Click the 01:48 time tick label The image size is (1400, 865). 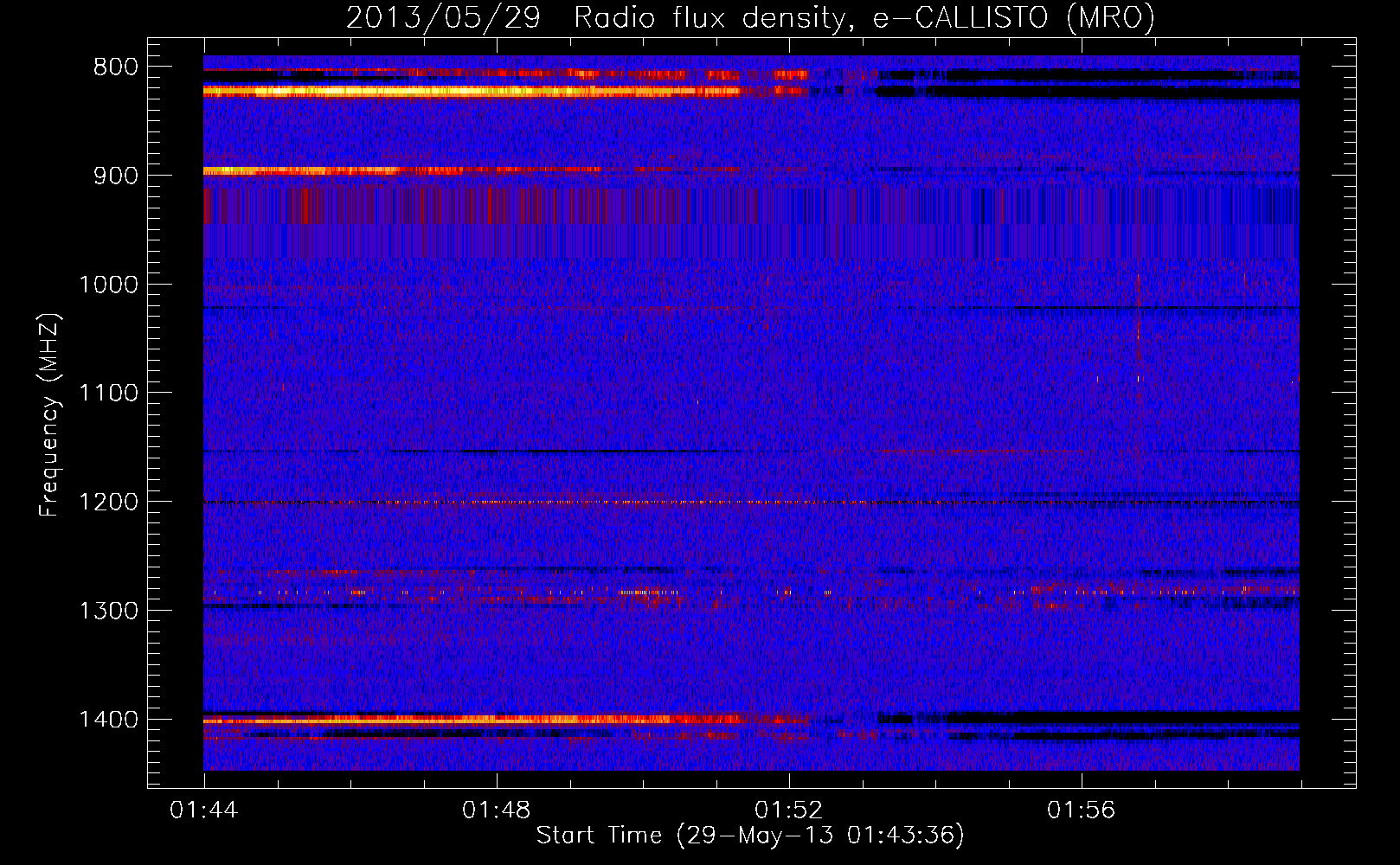point(497,811)
